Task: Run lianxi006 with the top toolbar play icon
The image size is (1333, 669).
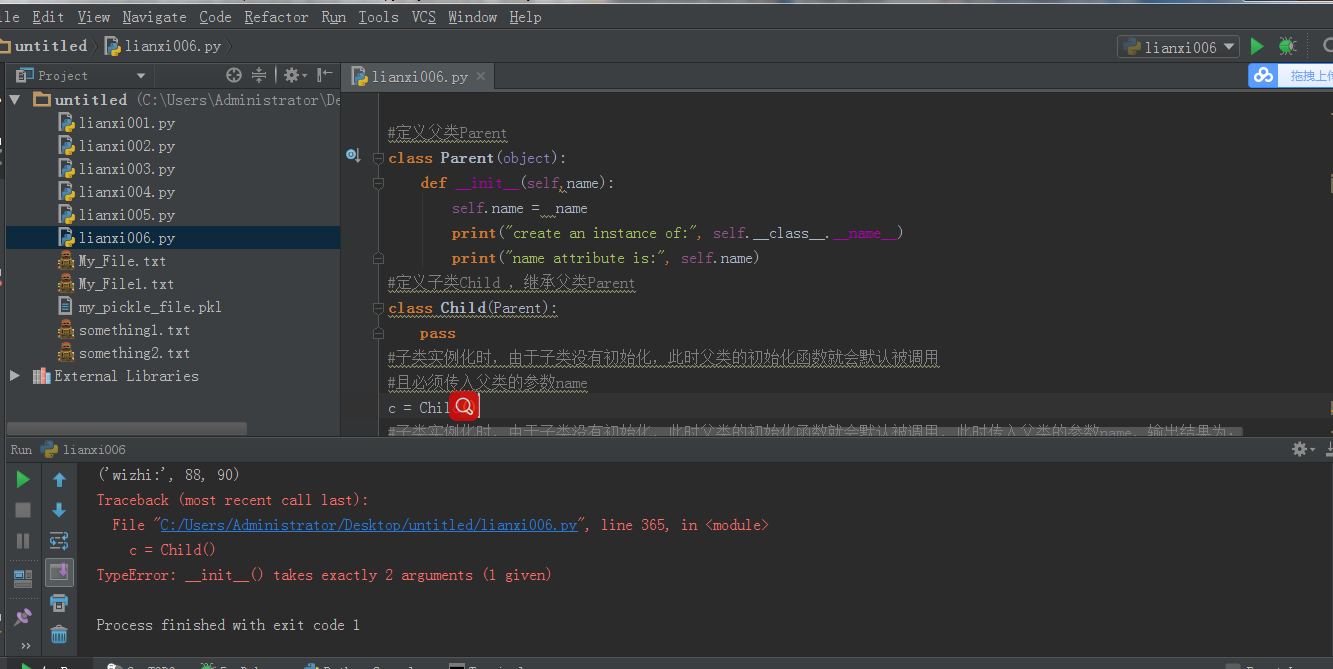Action: (1257, 46)
